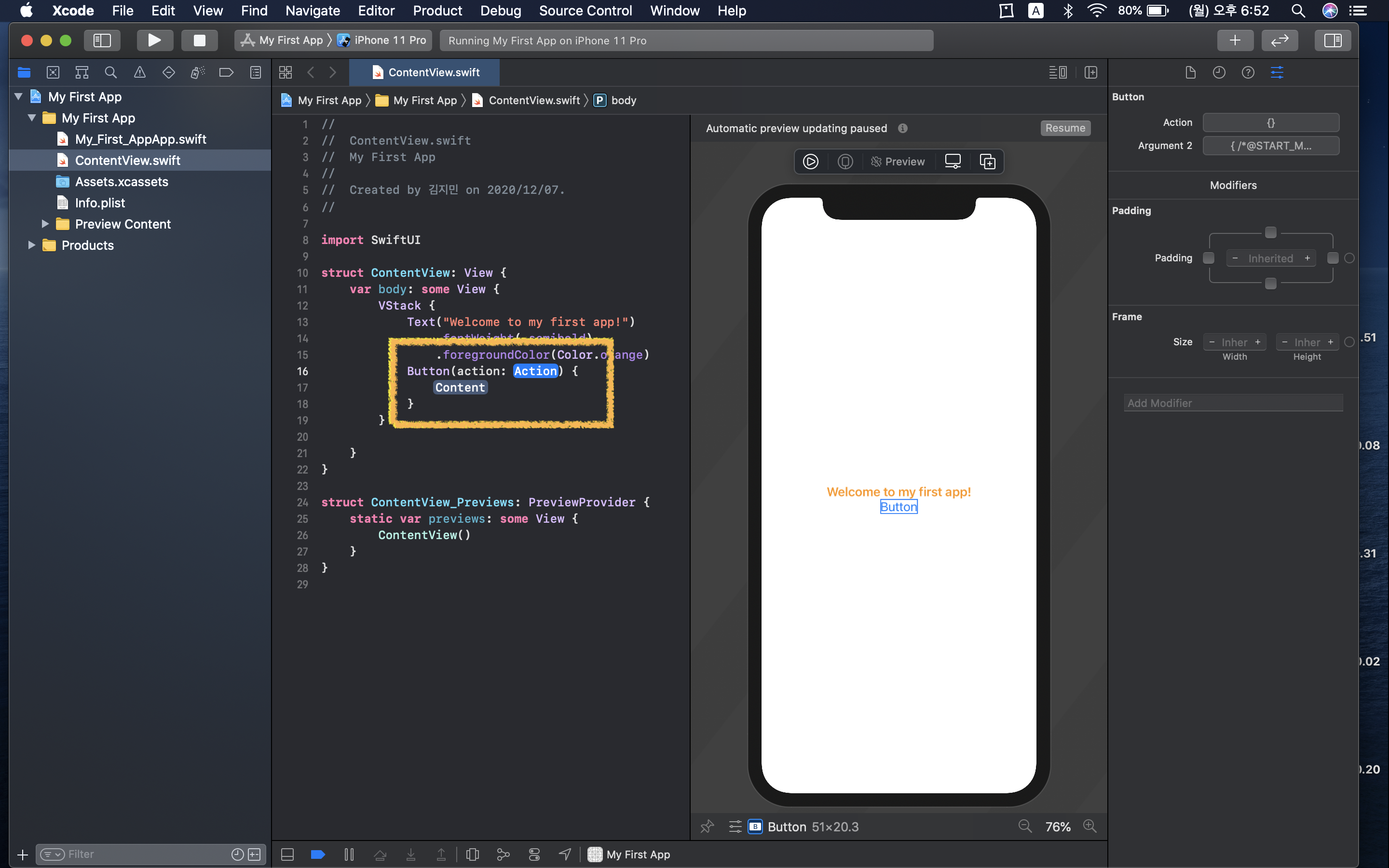Viewport: 1389px width, 868px height.
Task: Zoom in the canvas preview
Action: pos(1089,827)
